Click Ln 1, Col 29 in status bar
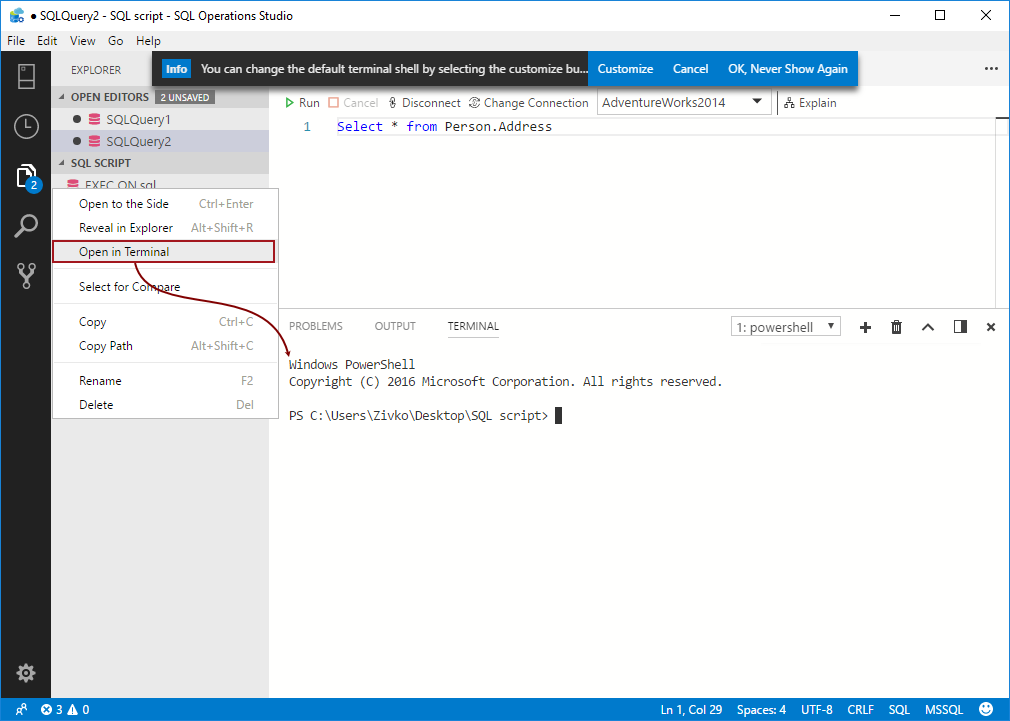This screenshot has height=721, width=1010. 691,709
